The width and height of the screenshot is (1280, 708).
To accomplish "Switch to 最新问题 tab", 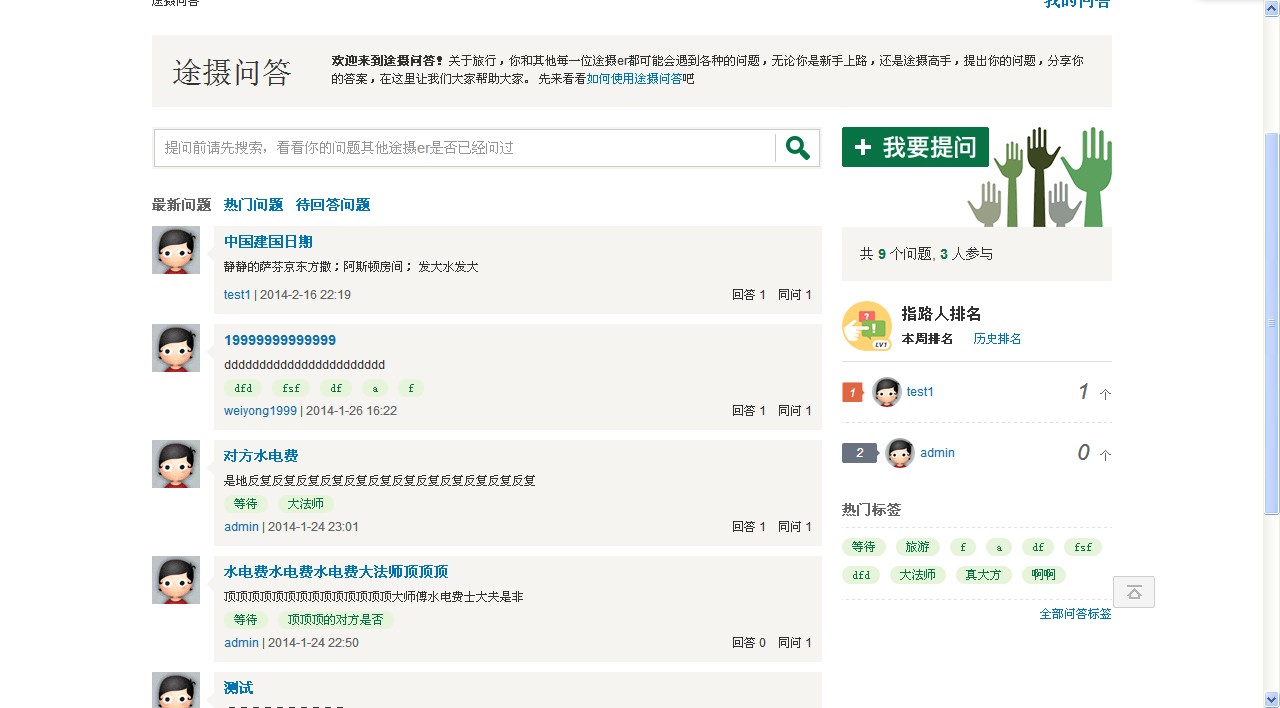I will [182, 205].
